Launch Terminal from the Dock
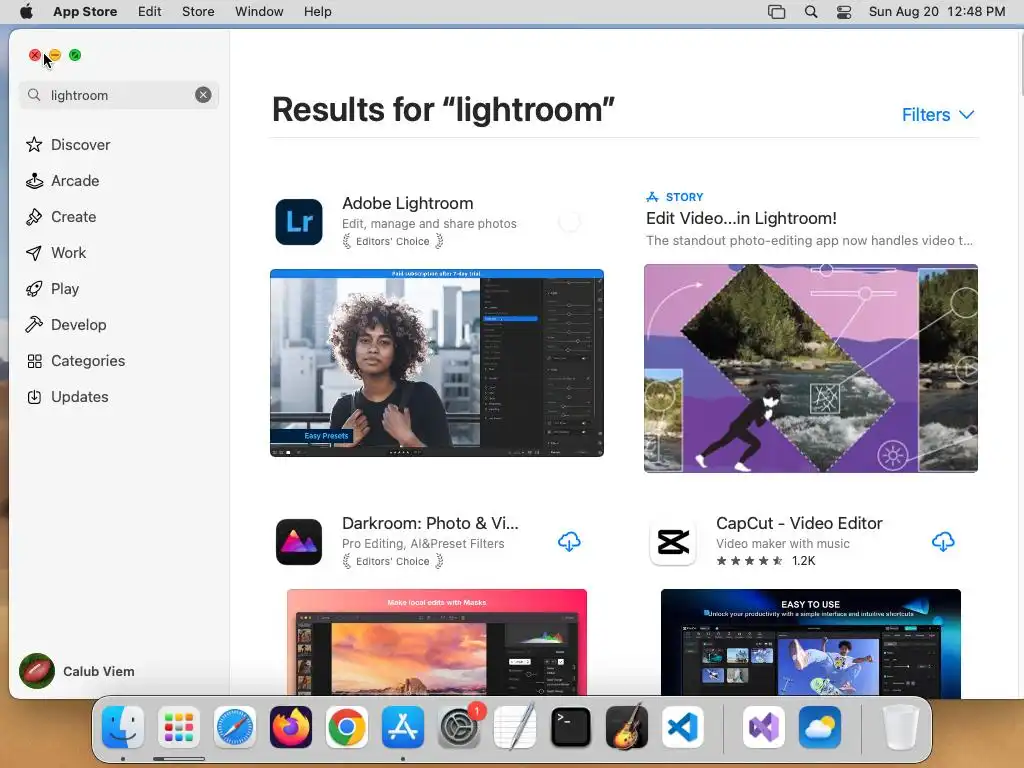 (571, 727)
